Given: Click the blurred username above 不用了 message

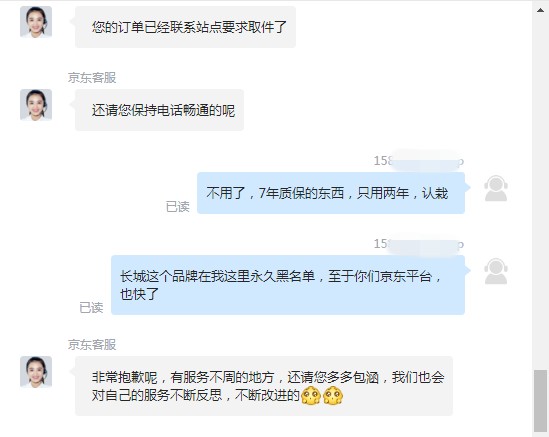Looking at the screenshot, I should [x=419, y=161].
